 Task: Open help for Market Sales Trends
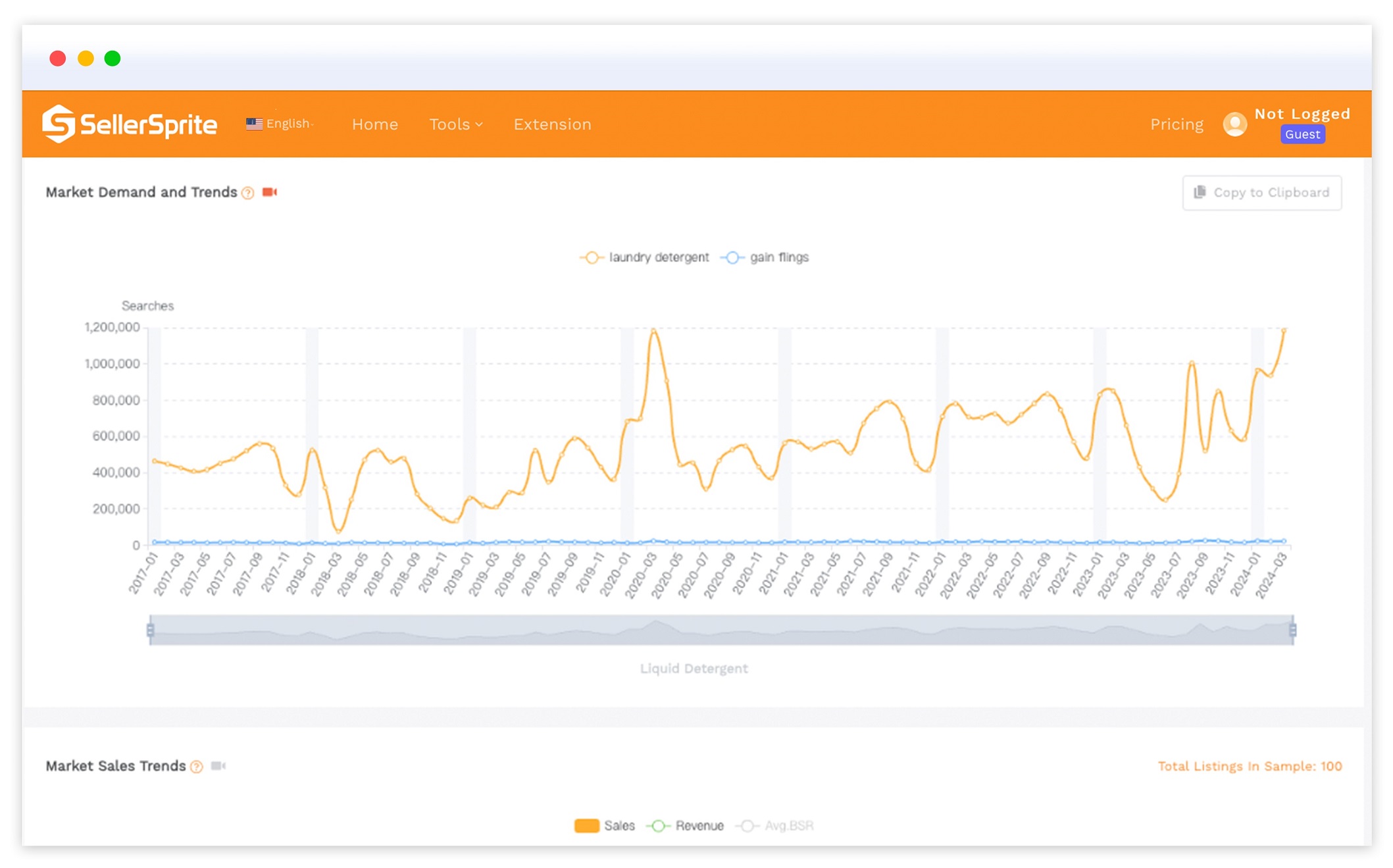197,767
